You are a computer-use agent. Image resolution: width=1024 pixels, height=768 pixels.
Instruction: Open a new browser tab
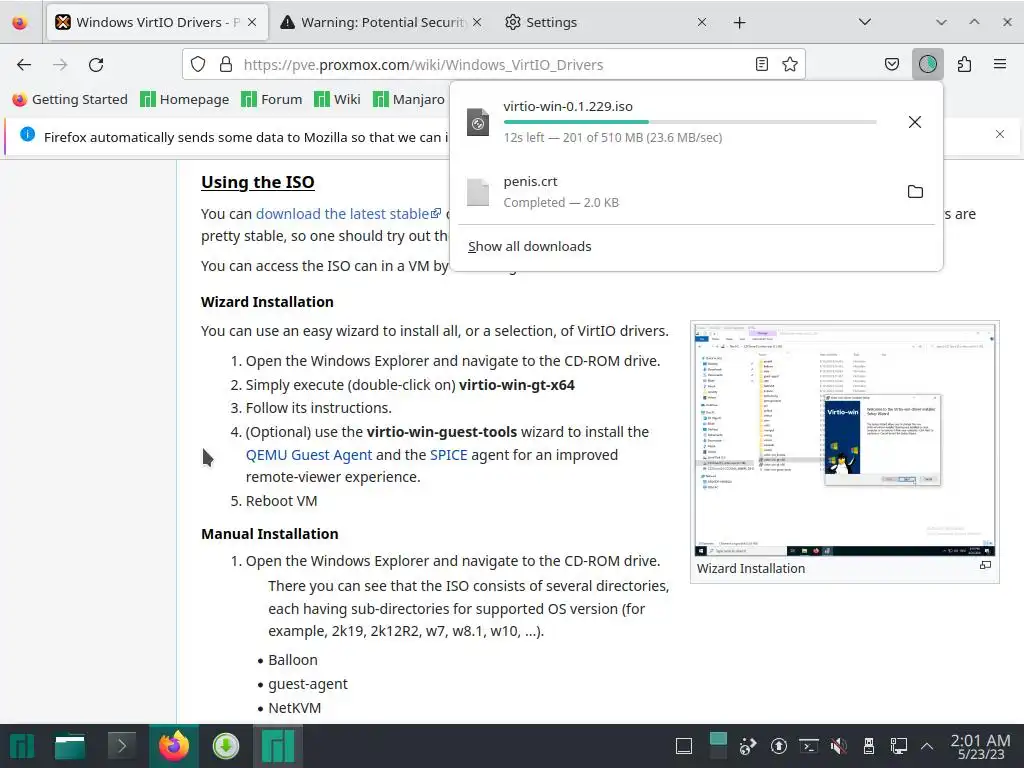[x=739, y=23]
